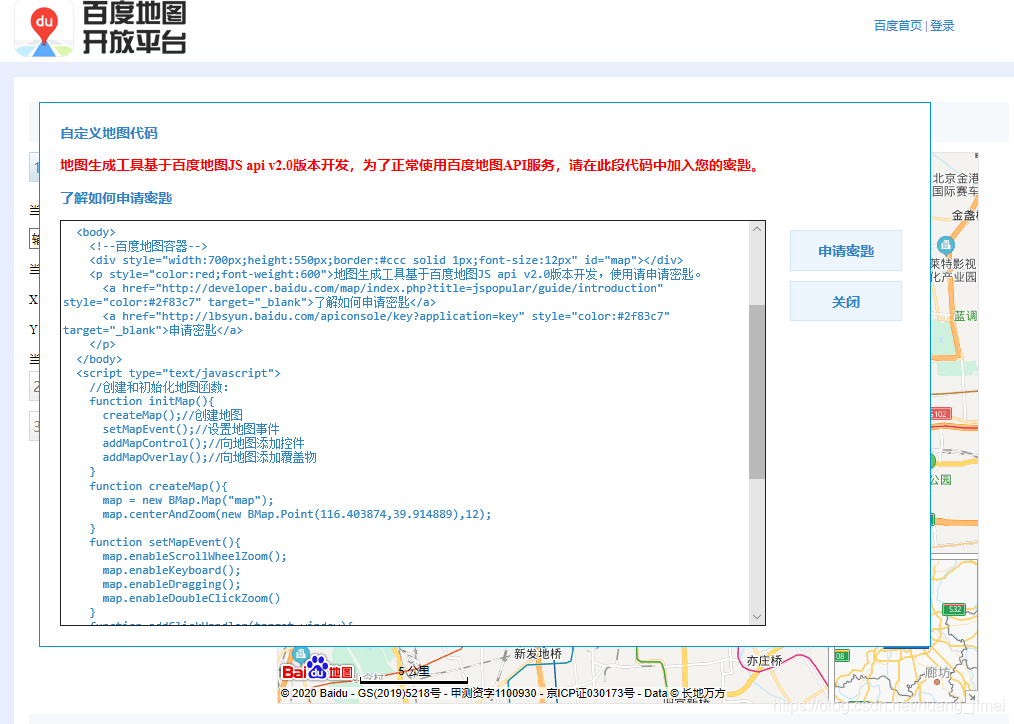This screenshot has width=1014, height=724.
Task: Click the code textarea's up scroll arrow
Action: (x=757, y=229)
